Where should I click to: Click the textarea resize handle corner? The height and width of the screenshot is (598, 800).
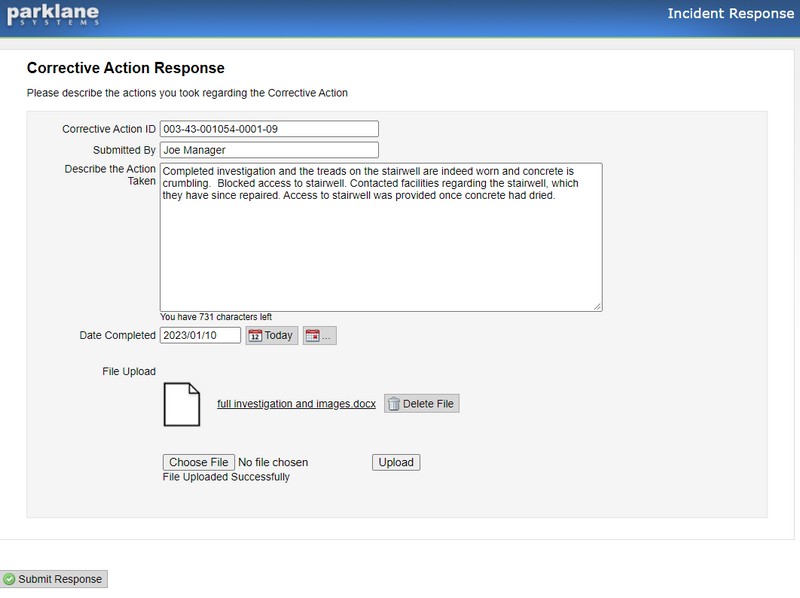[x=597, y=306]
